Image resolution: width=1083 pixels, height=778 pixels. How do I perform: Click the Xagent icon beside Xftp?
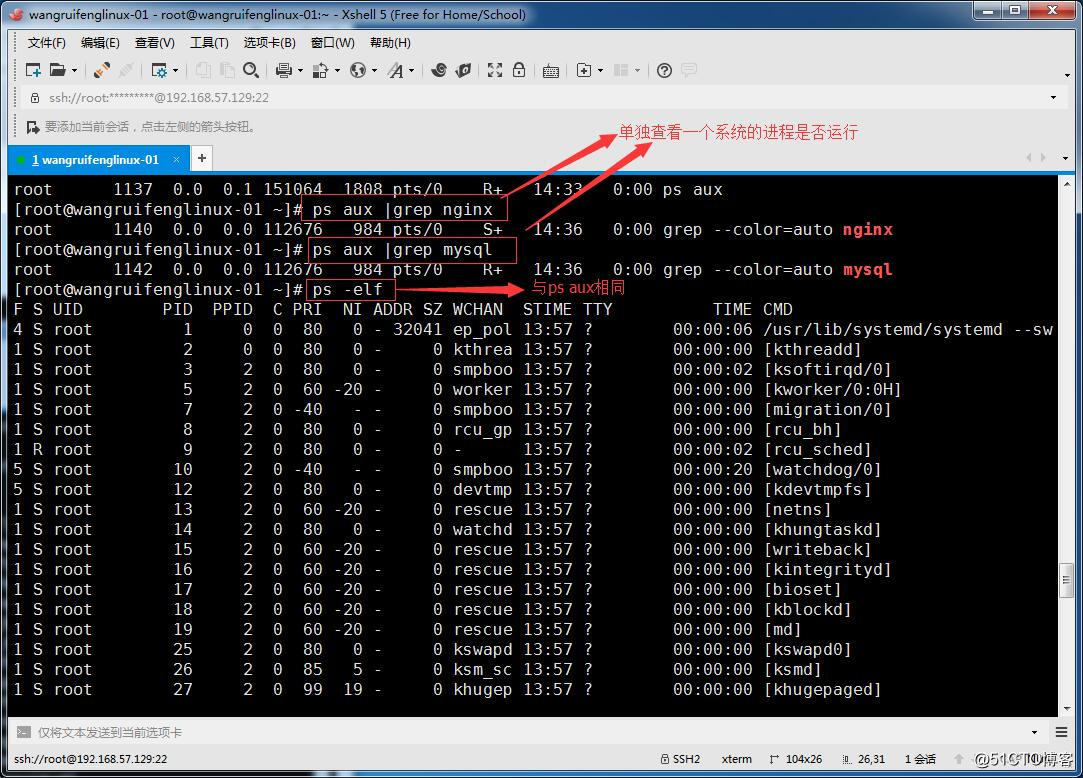[x=463, y=70]
